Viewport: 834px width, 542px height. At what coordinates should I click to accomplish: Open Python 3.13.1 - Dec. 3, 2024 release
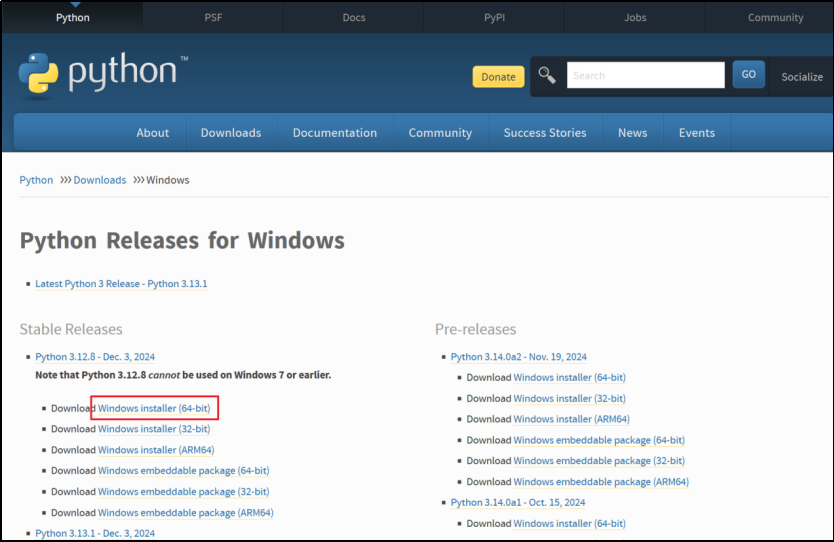[x=95, y=533]
